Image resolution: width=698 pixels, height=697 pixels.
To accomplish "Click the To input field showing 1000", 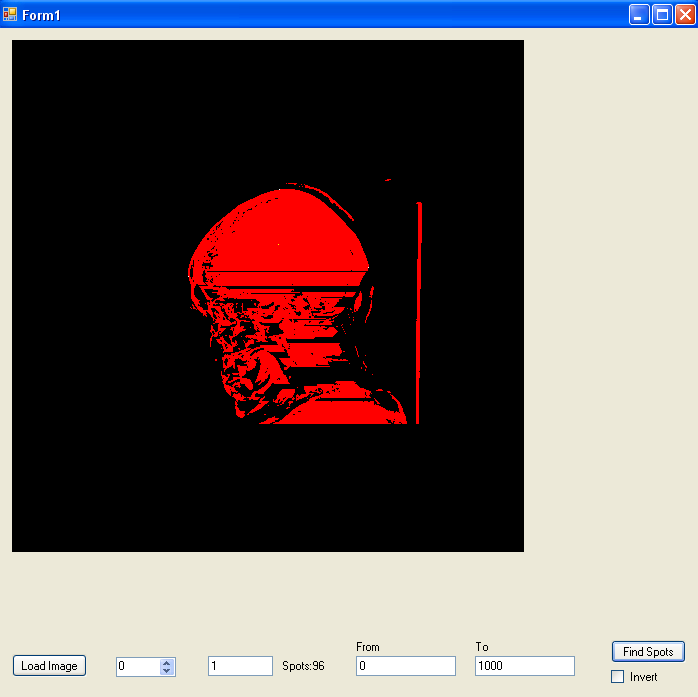I will [525, 666].
